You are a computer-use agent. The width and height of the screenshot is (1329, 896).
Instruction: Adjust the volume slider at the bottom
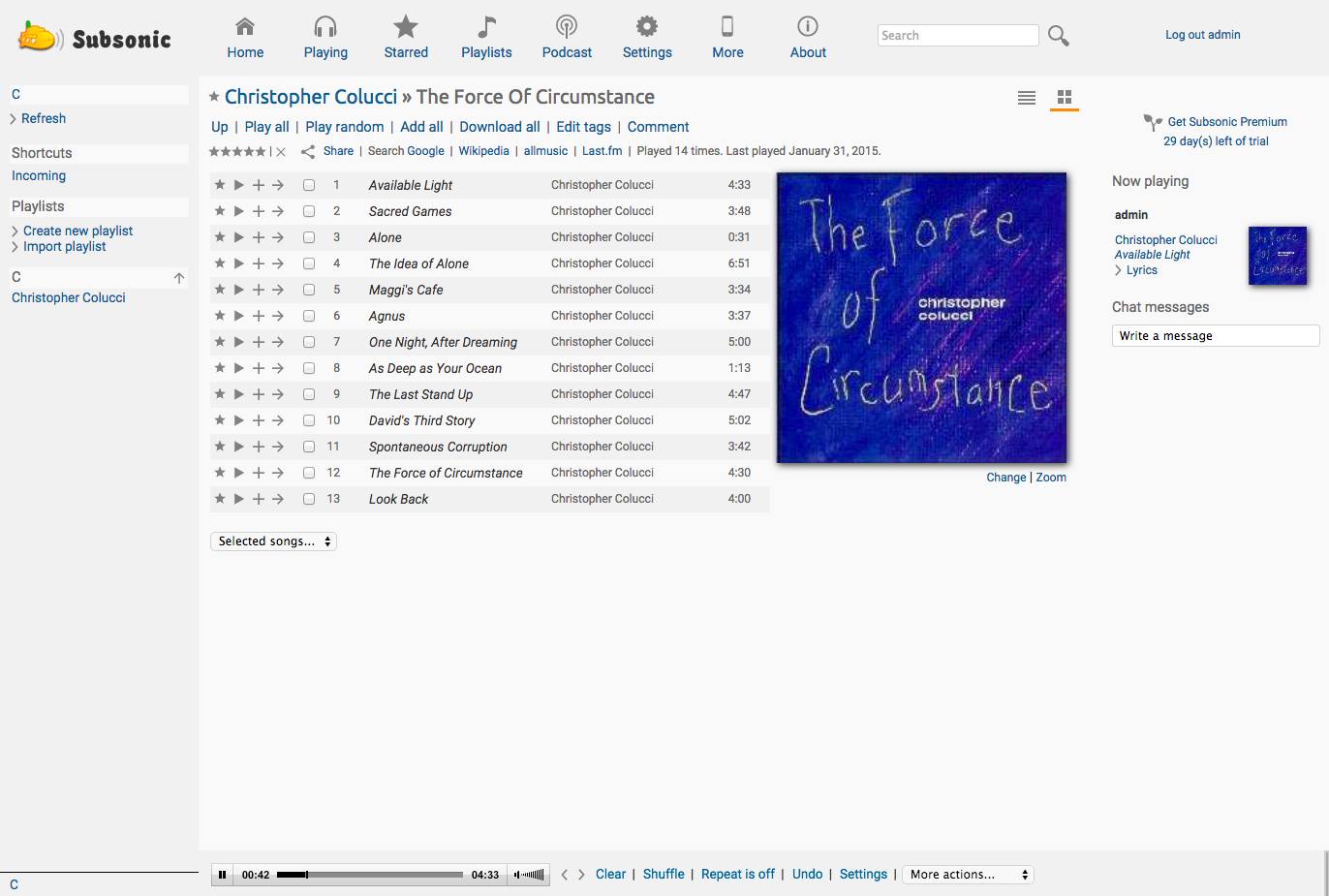[x=529, y=874]
